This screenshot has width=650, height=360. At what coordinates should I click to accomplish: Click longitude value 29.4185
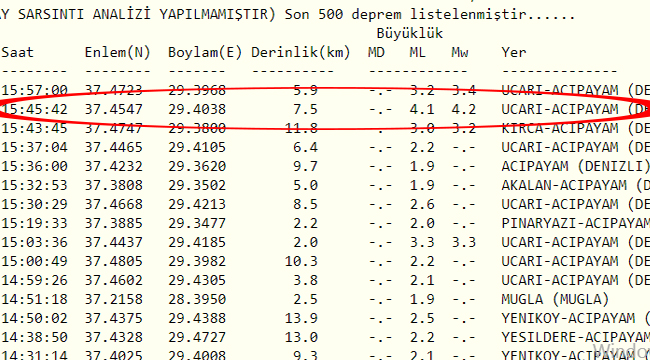197,242
